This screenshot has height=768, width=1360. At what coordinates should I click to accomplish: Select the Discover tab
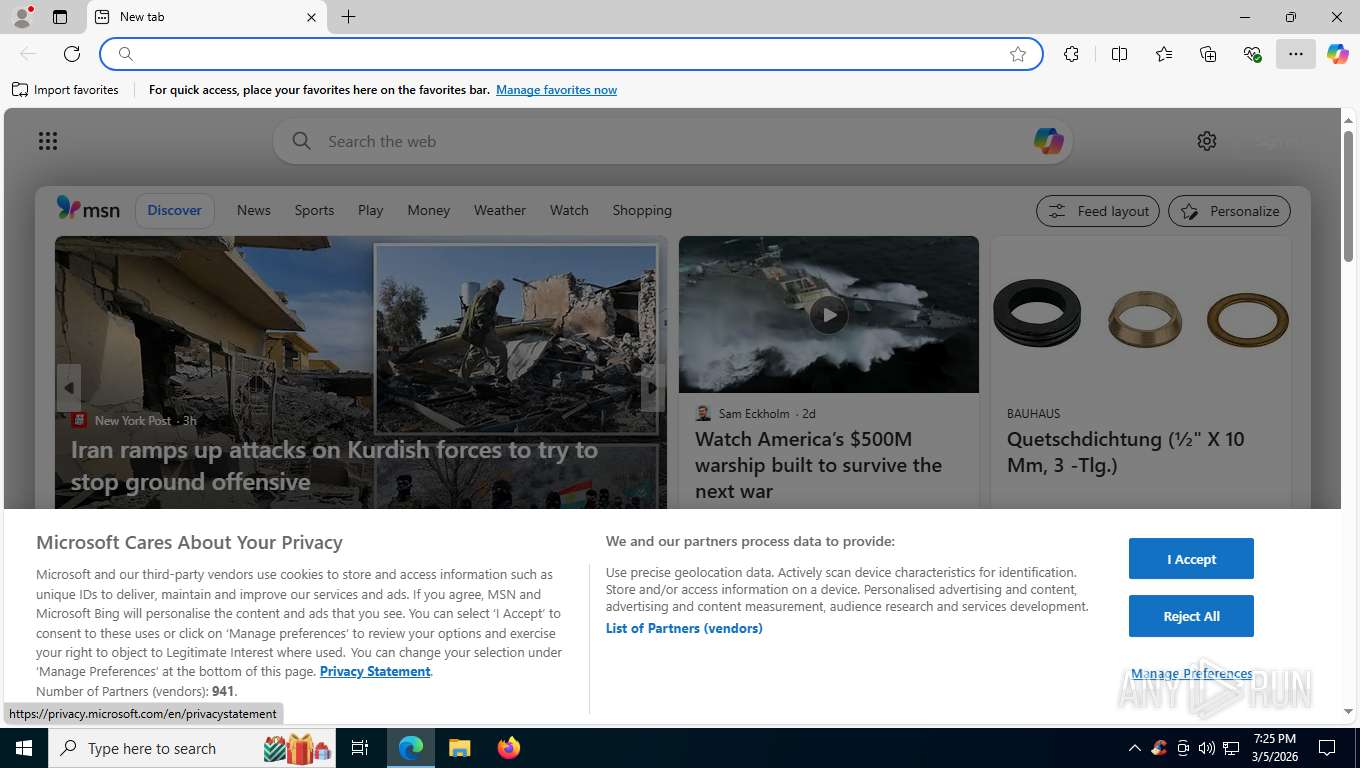tap(175, 211)
